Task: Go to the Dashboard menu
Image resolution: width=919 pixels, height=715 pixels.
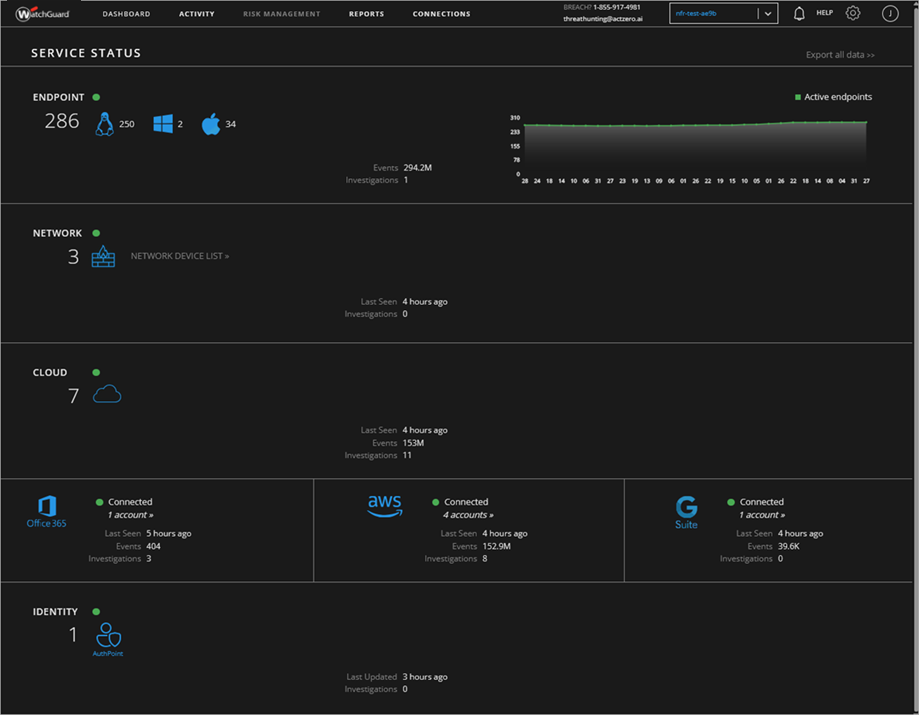Action: (126, 14)
